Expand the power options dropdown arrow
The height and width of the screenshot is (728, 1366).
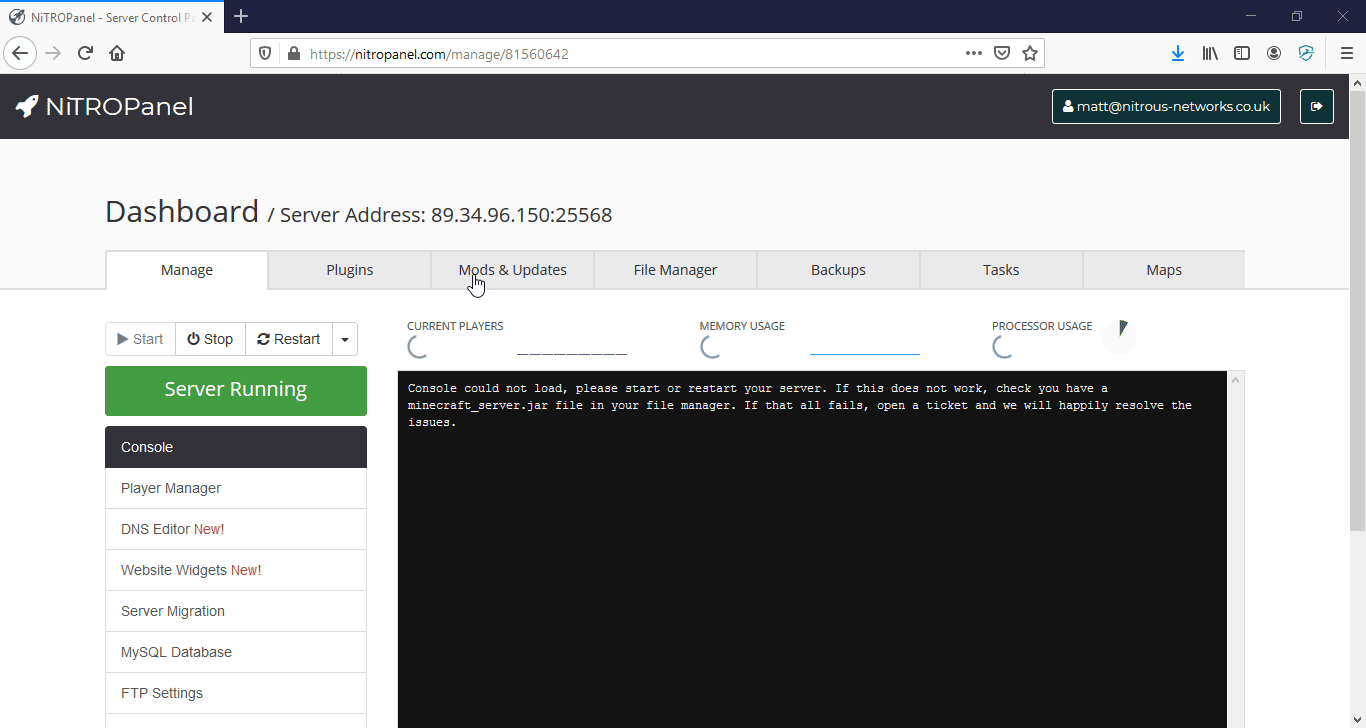pos(344,339)
